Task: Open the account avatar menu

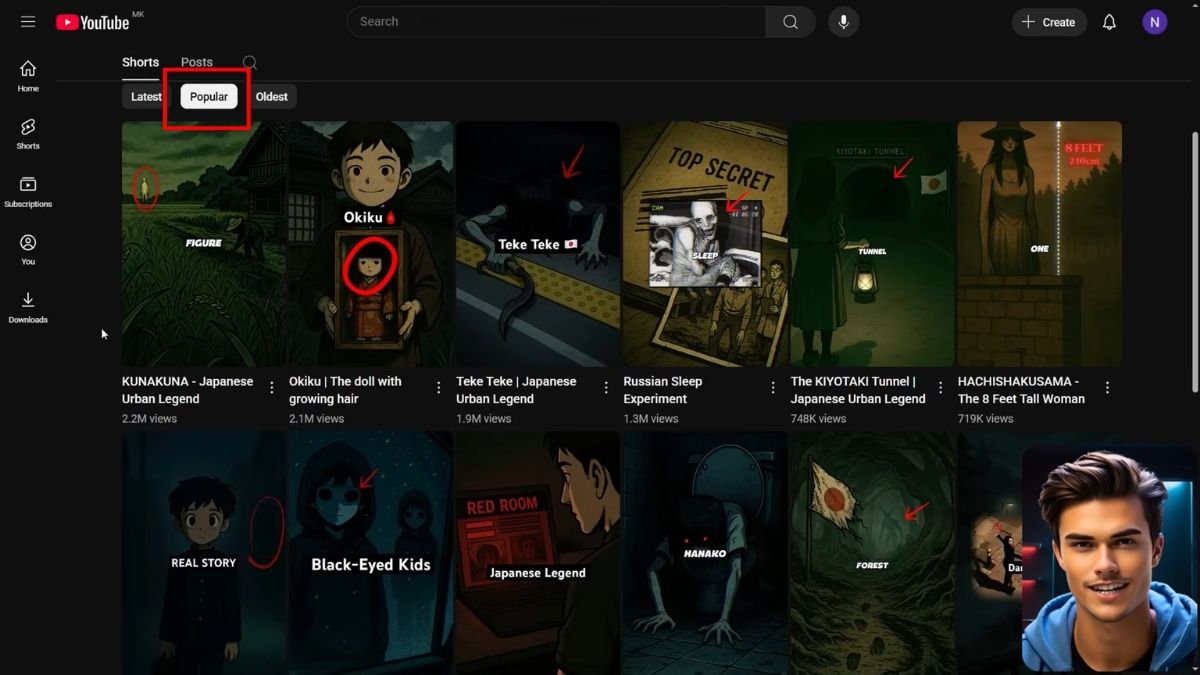Action: (x=1155, y=22)
